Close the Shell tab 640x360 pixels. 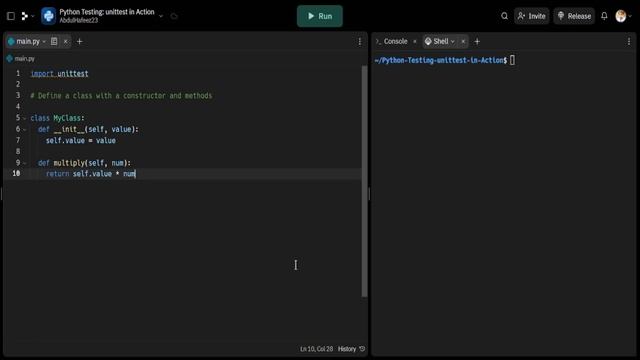[x=463, y=41]
